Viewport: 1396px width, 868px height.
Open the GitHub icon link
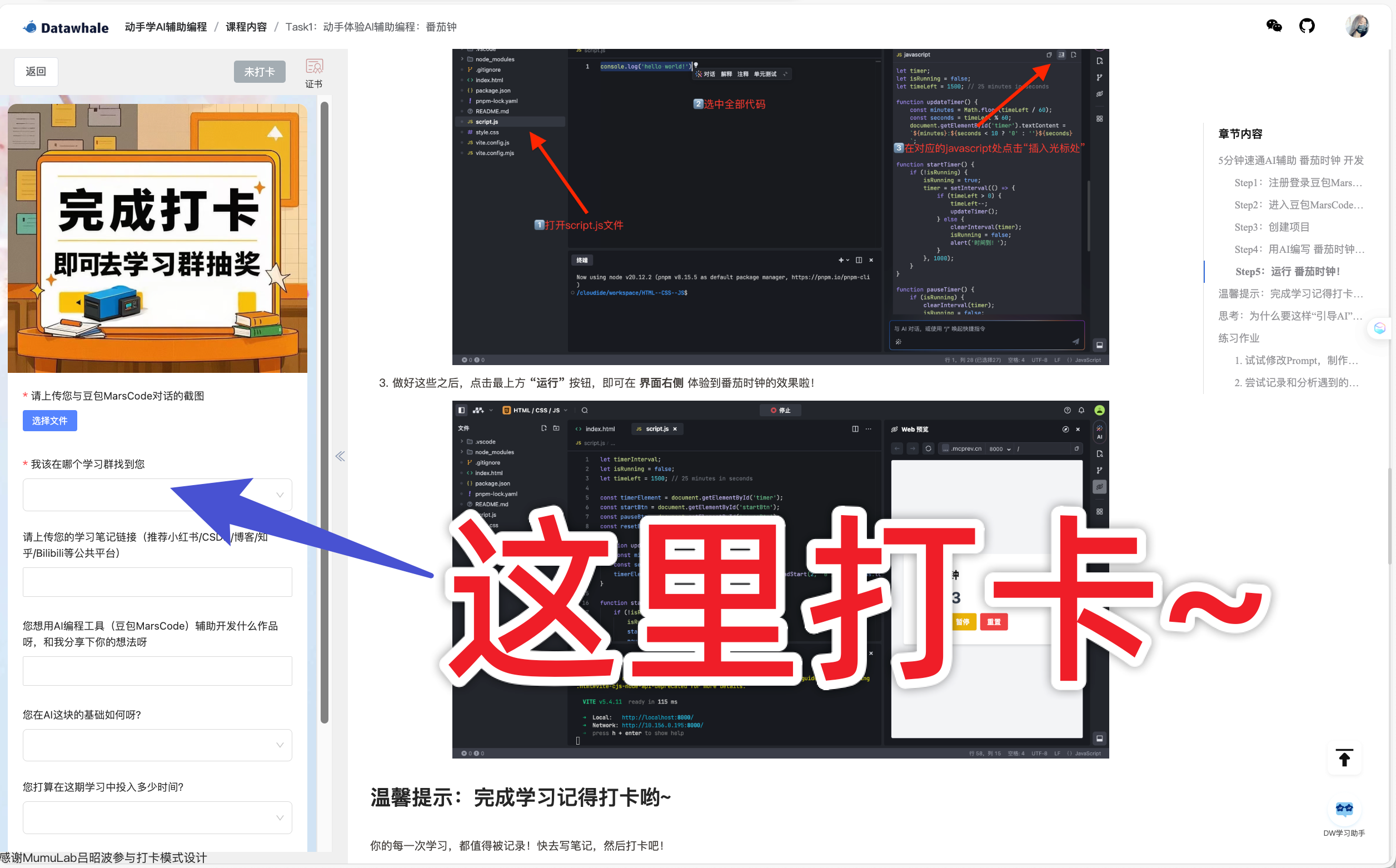(1307, 26)
